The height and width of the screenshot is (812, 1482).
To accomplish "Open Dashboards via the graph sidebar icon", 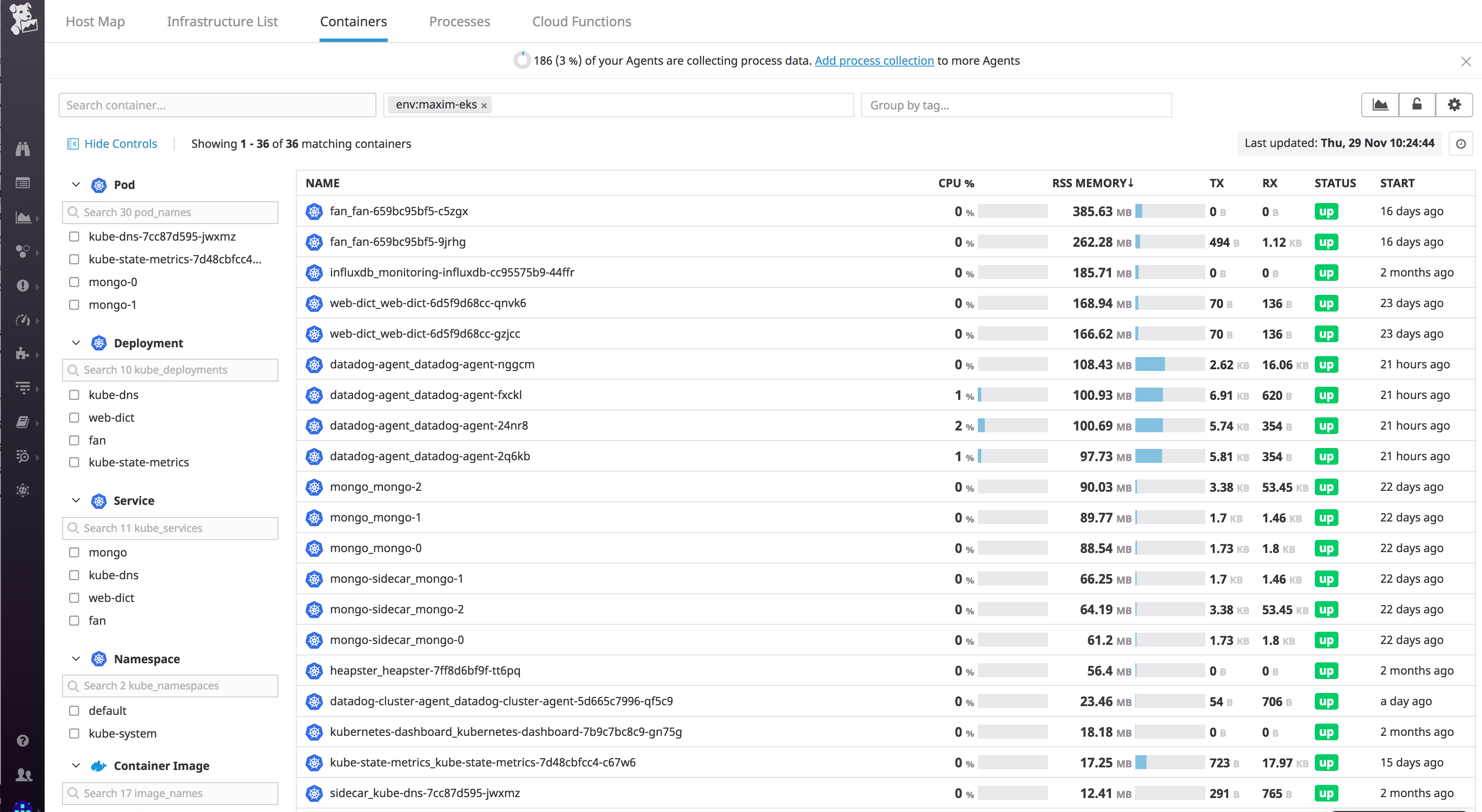I will [x=23, y=217].
